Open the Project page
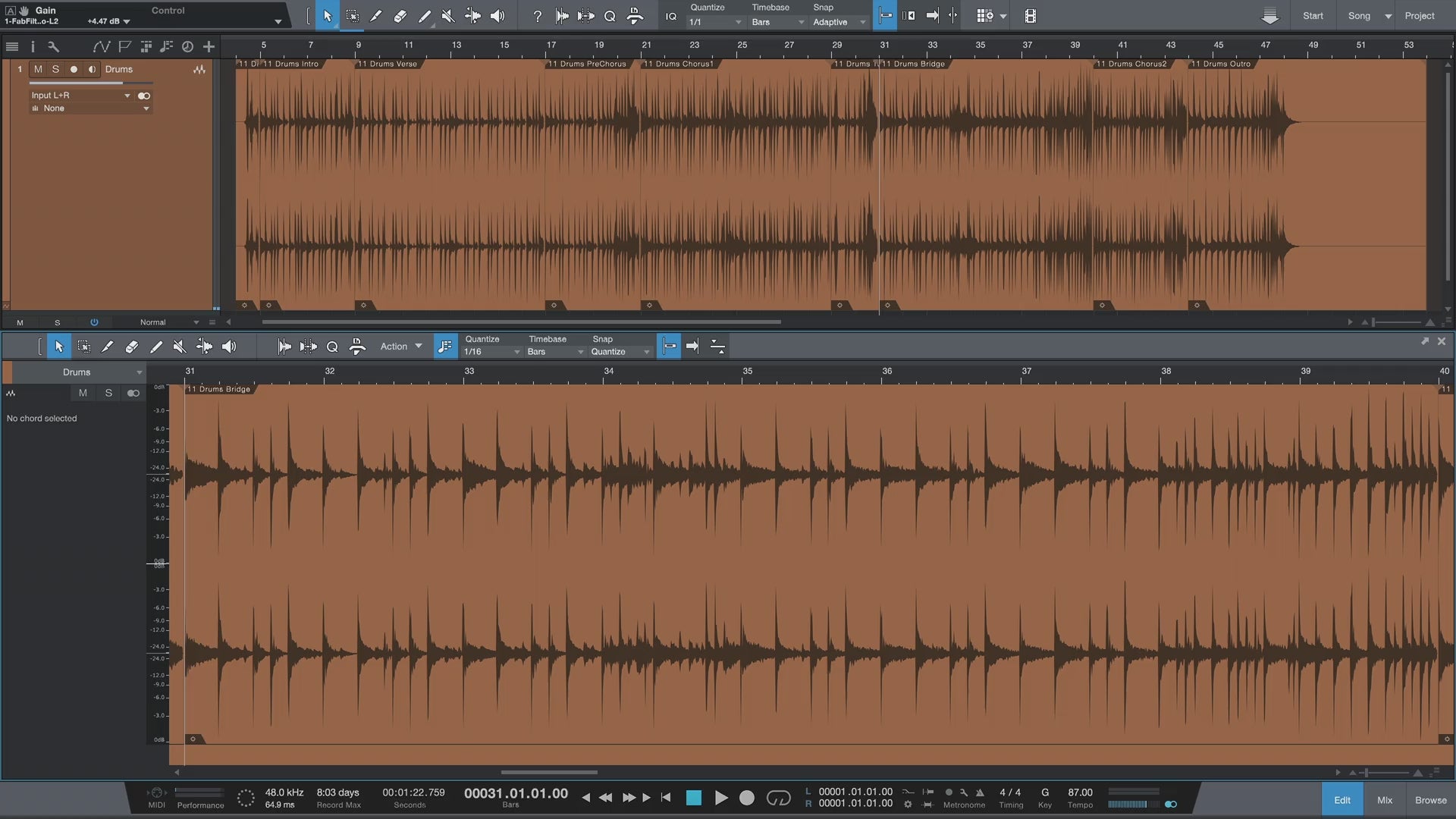 [x=1419, y=16]
